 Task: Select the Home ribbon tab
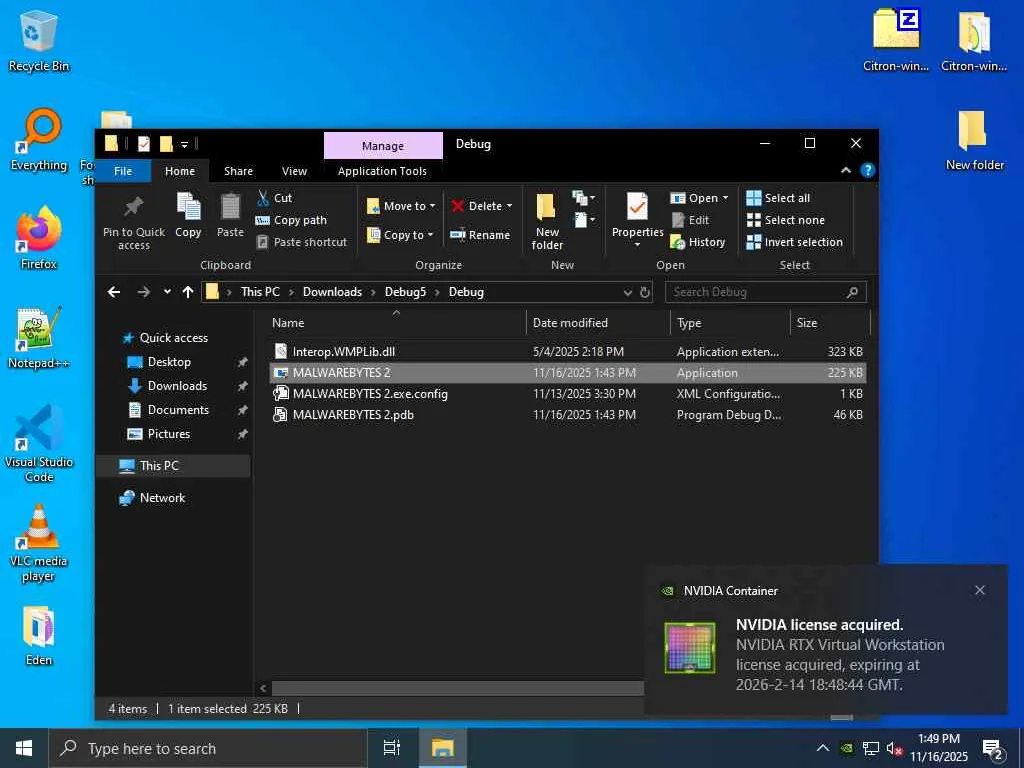coord(180,171)
